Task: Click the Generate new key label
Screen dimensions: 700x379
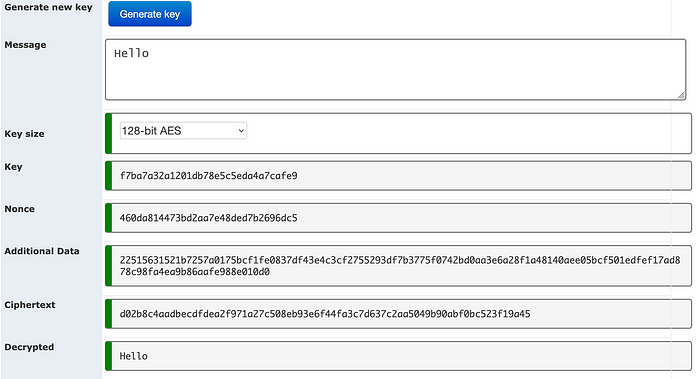Action: coord(48,7)
